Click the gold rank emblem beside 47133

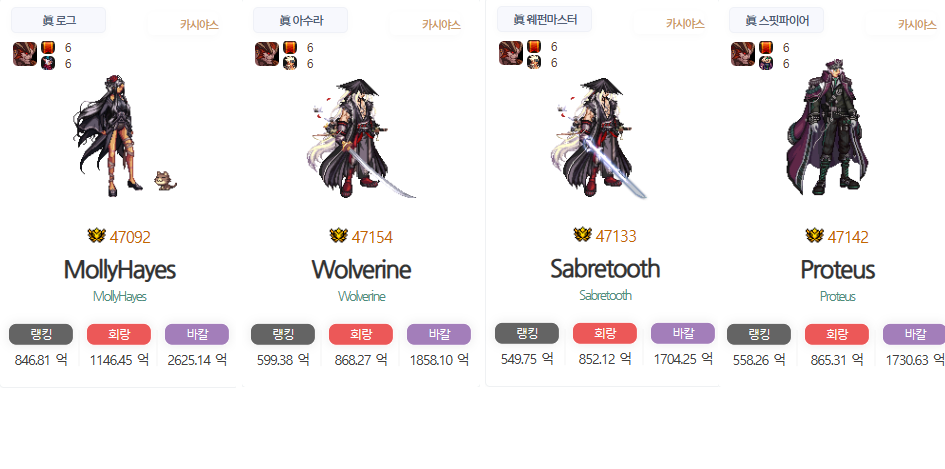tap(583, 234)
